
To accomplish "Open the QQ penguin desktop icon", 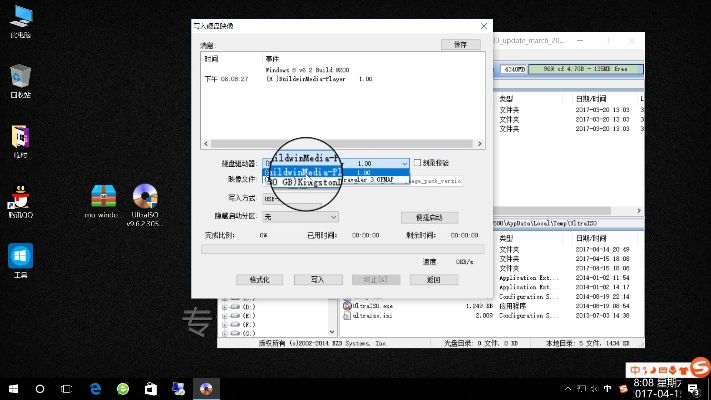I will (20, 197).
